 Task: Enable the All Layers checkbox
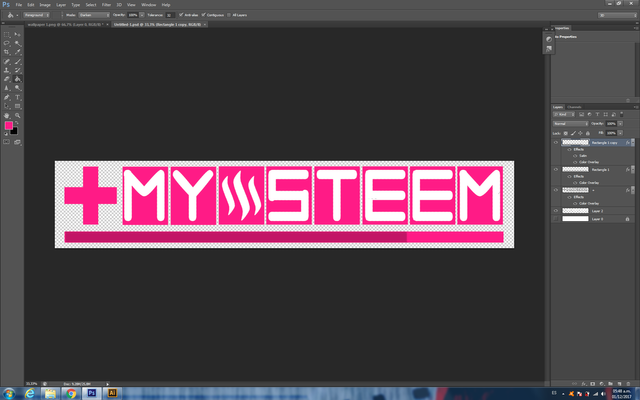[x=229, y=15]
